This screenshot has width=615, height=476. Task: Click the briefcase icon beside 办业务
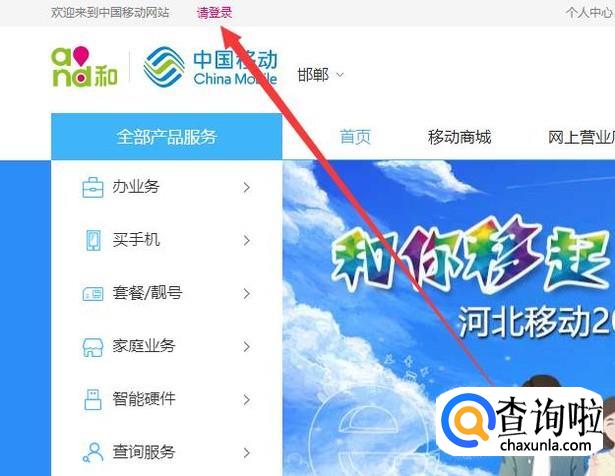(x=93, y=187)
